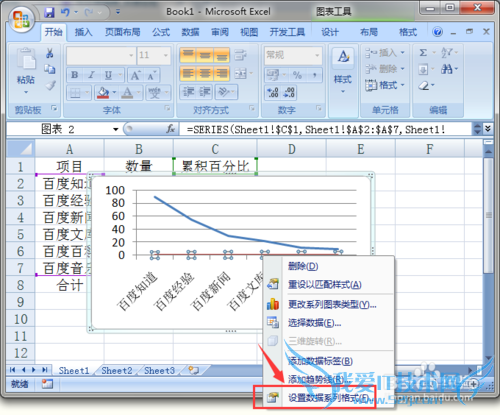
Task: Apply comma style format
Action: point(314,75)
